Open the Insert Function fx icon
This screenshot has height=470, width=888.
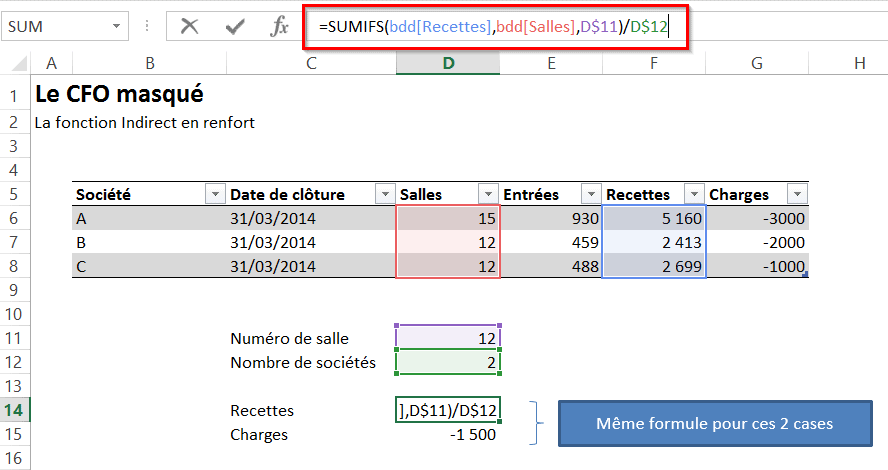click(280, 27)
